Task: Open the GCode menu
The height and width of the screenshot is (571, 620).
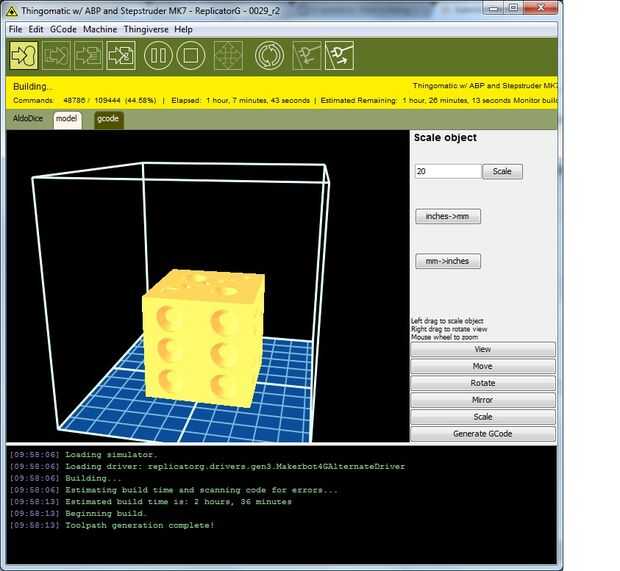Action: click(63, 29)
